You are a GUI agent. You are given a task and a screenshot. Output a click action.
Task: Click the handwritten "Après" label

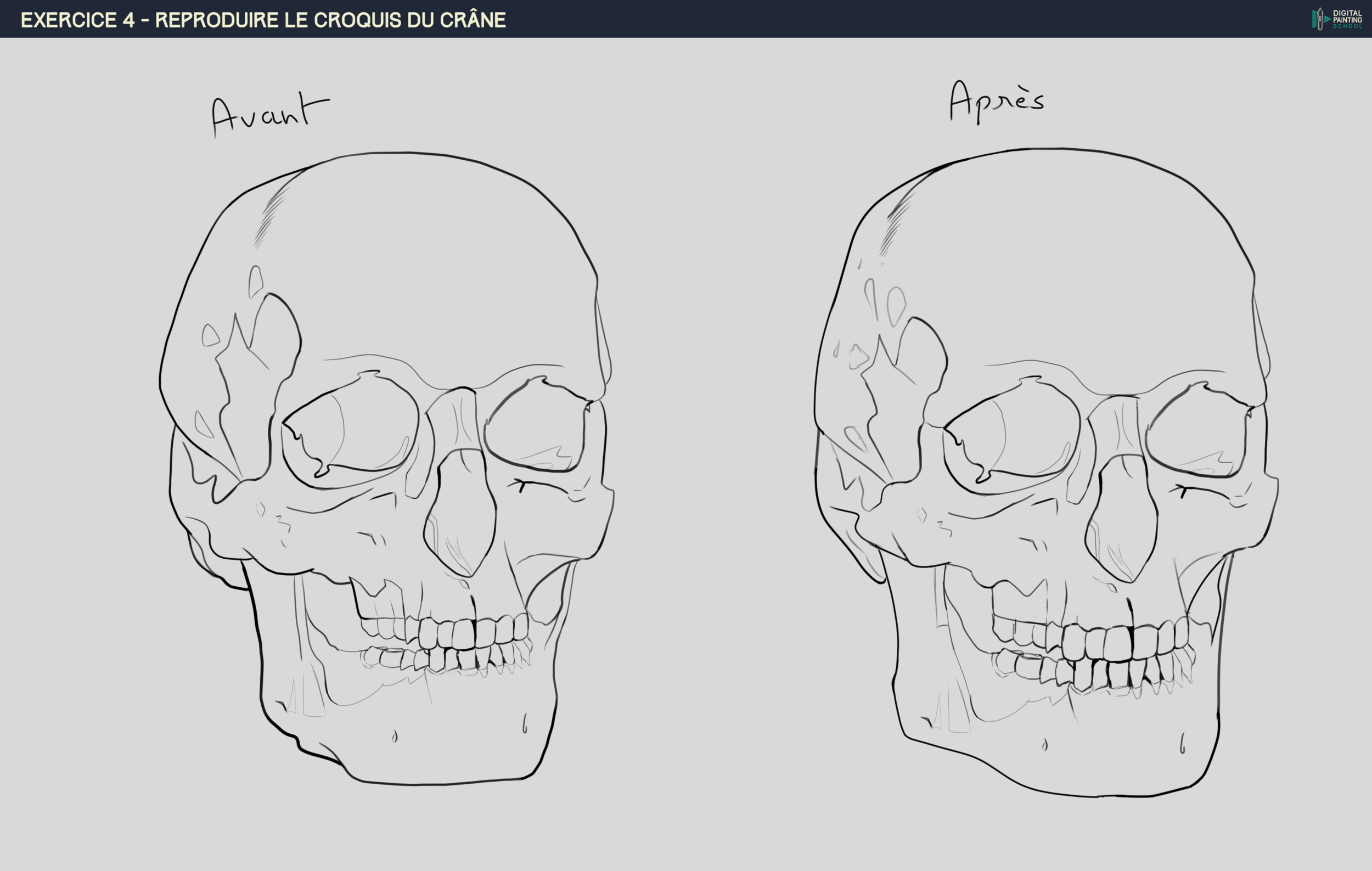point(997,101)
